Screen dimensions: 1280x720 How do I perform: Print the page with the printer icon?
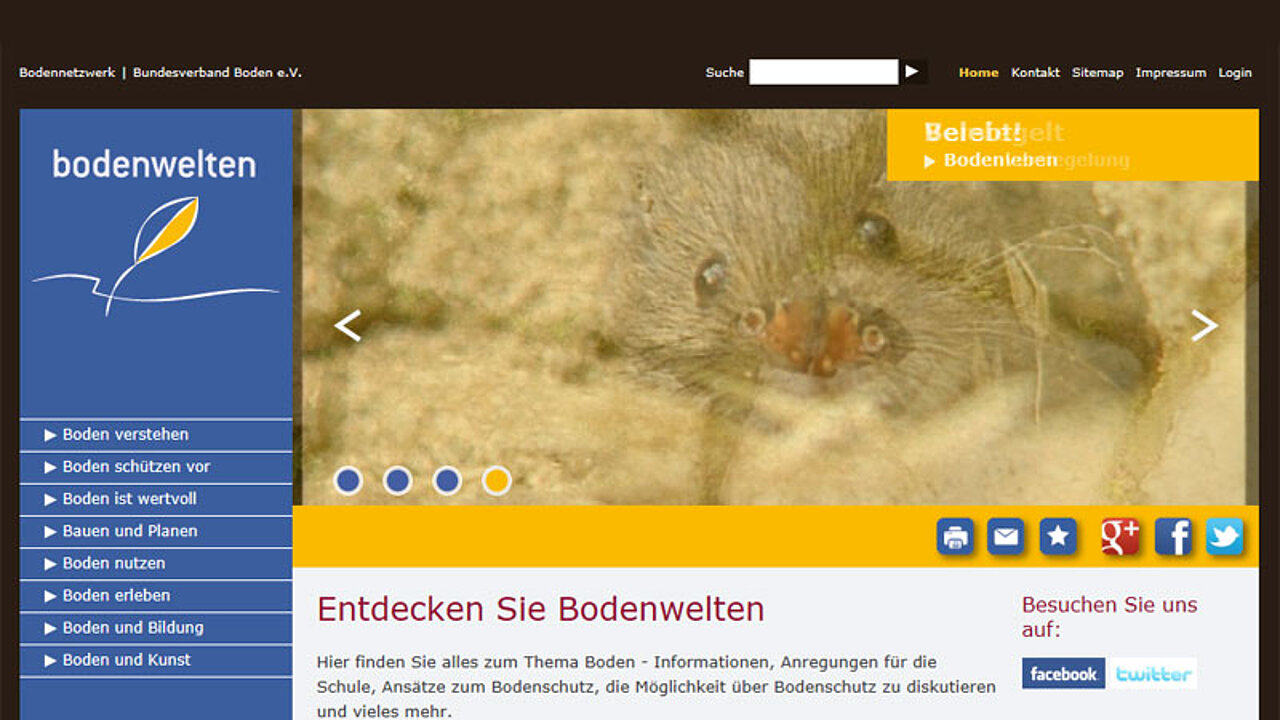(955, 537)
